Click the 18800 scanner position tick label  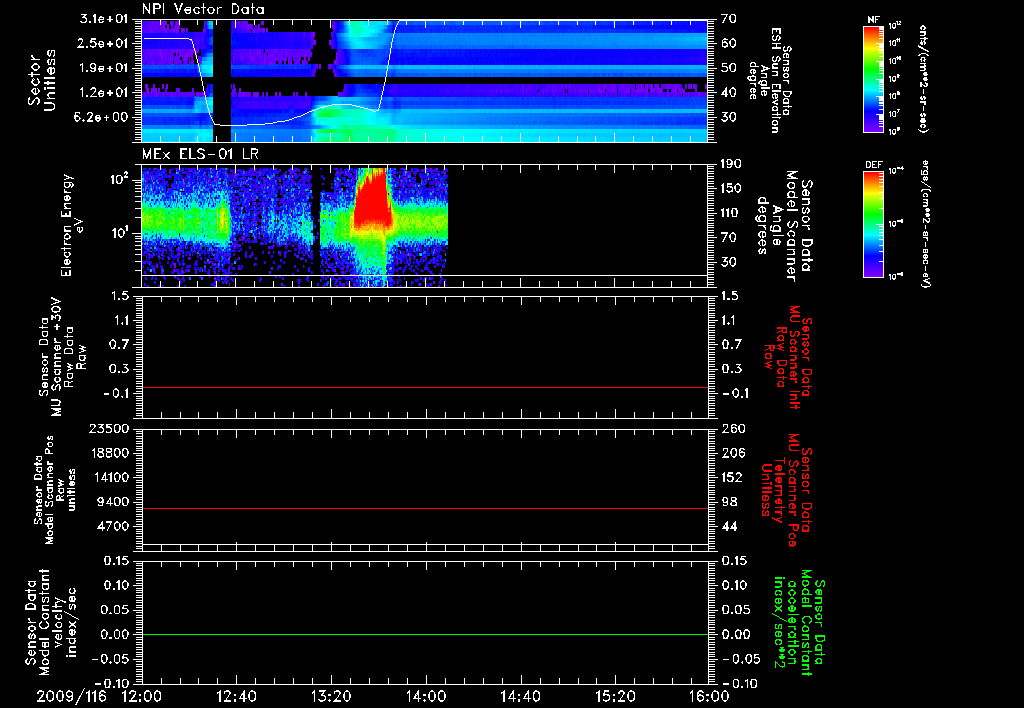click(110, 453)
